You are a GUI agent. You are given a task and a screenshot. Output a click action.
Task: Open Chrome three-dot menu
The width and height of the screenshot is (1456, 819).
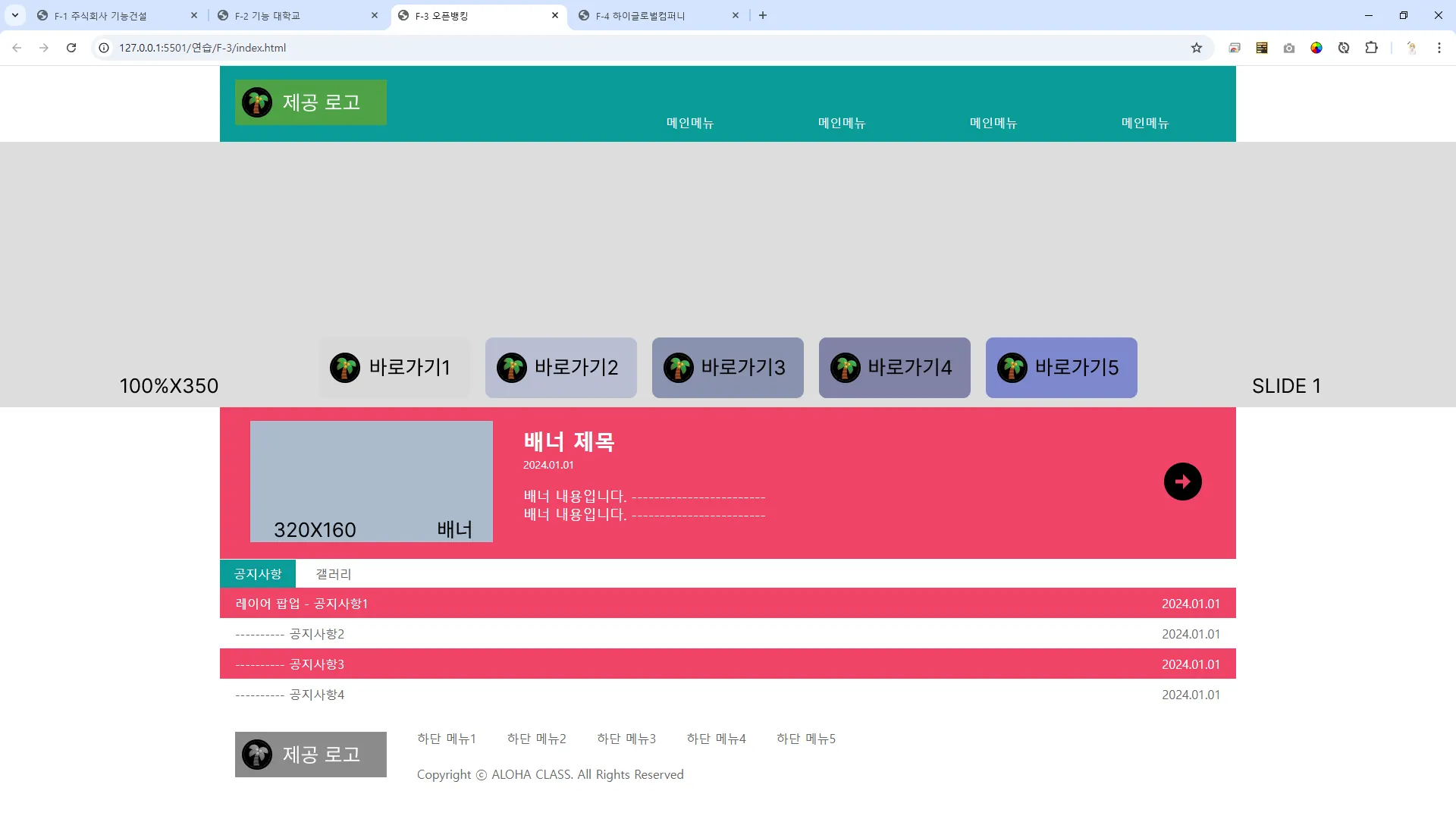(x=1439, y=48)
